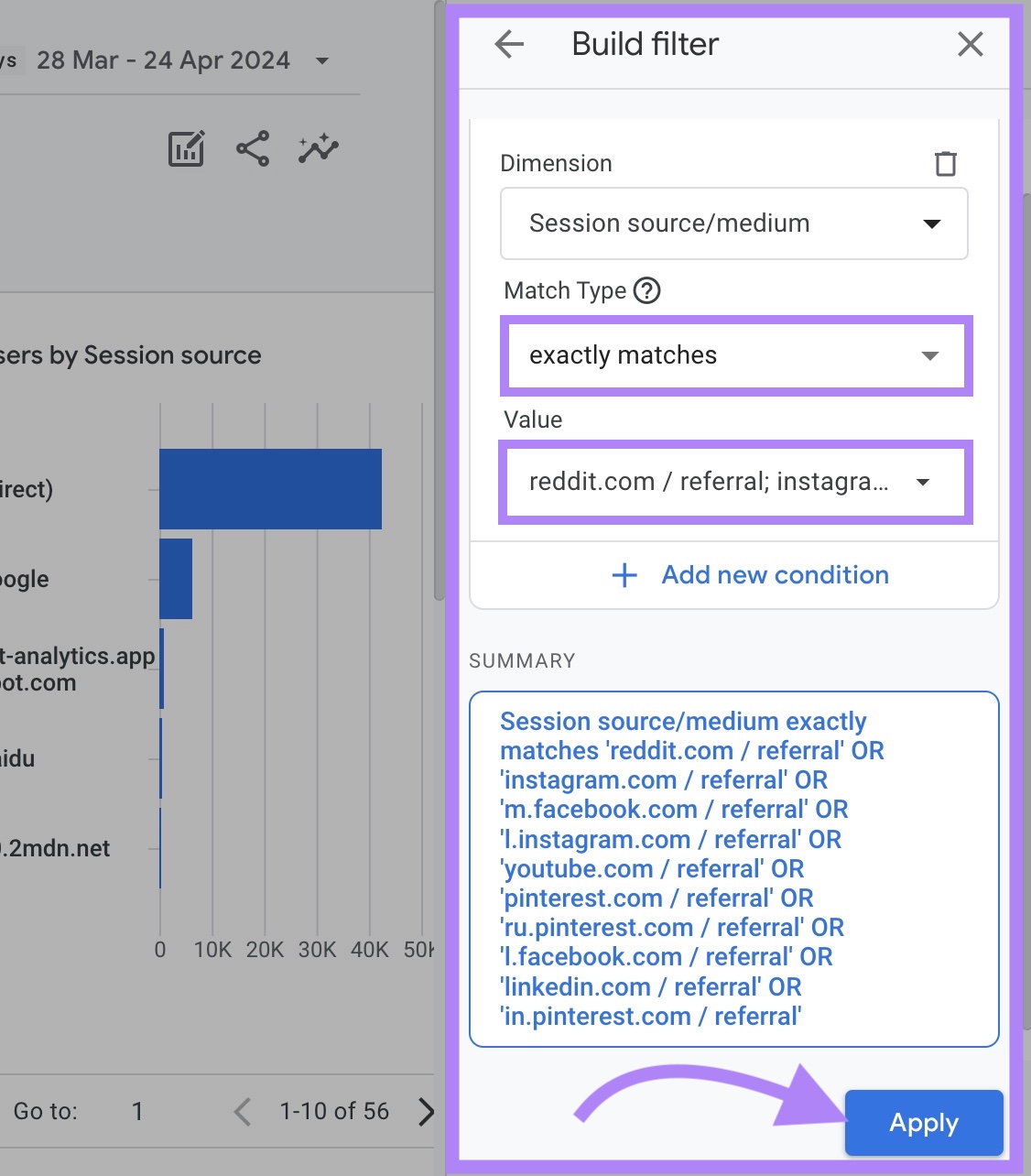Click Add new condition
This screenshot has width=1031, height=1176.
coord(774,575)
